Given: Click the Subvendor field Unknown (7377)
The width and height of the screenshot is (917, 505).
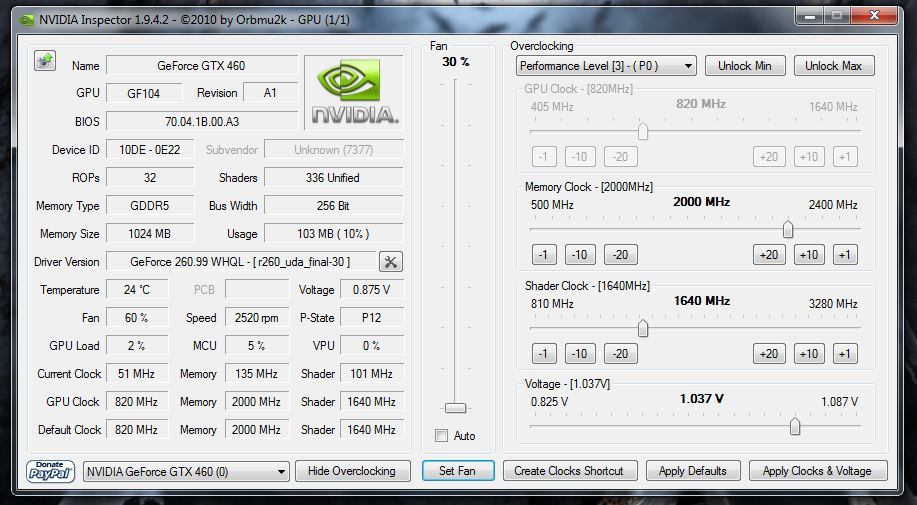Looking at the screenshot, I should (333, 150).
